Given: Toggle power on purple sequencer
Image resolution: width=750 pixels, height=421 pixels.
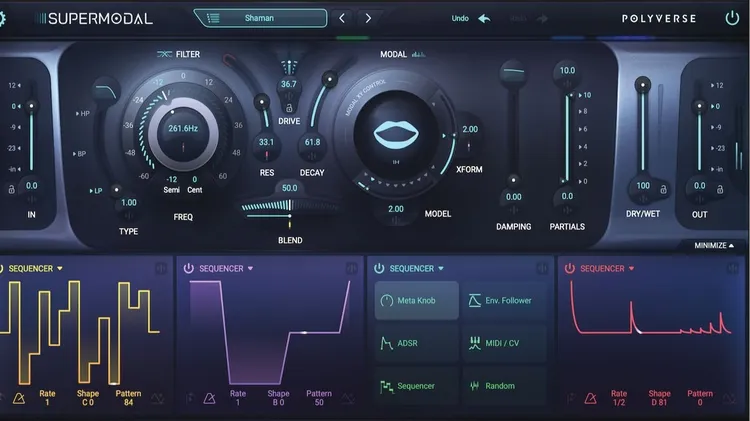Looking at the screenshot, I should point(188,268).
